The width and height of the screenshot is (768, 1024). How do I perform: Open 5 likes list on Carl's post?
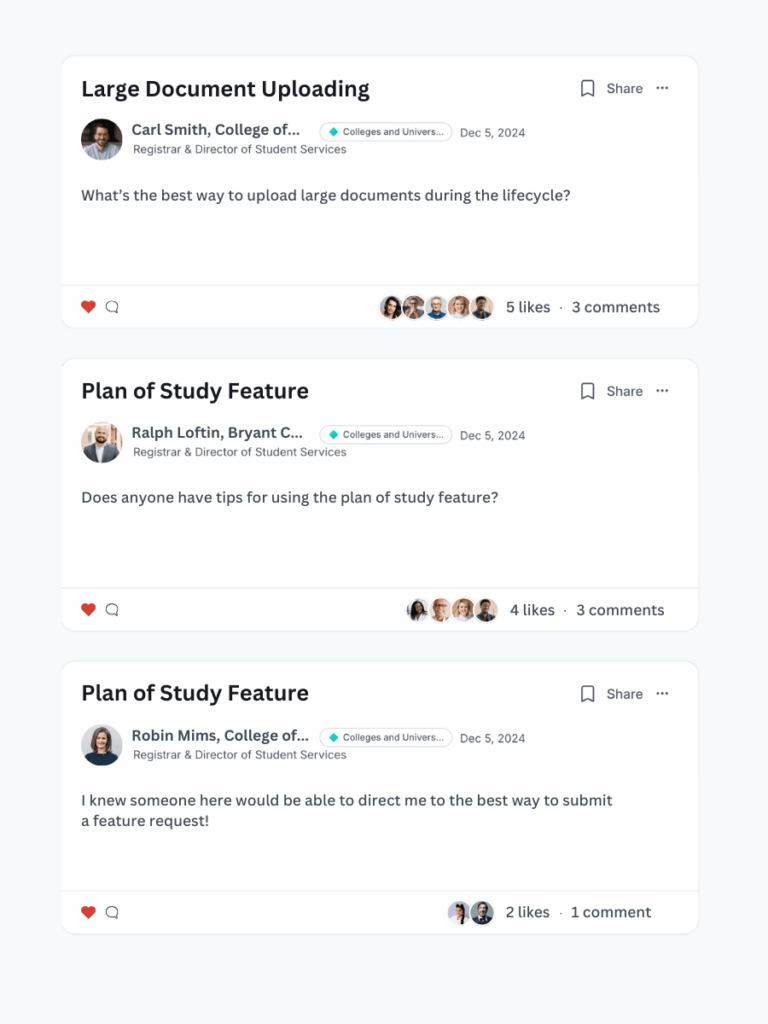click(528, 307)
